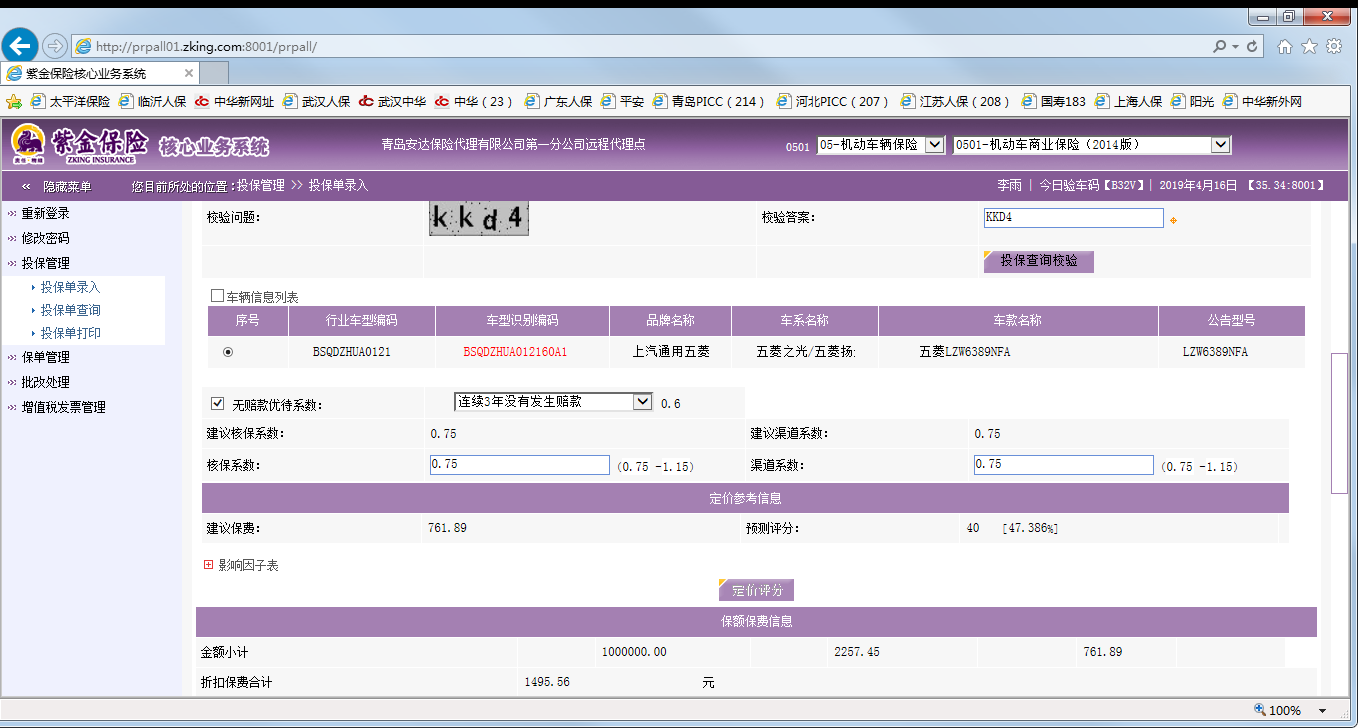Viewport: 1358px width, 728px height.
Task: Click the address bar search magnifier icon
Action: [1219, 46]
